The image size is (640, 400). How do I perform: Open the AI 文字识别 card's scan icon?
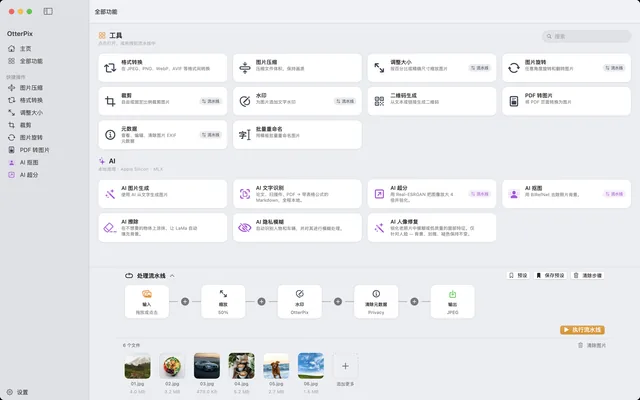(244, 194)
